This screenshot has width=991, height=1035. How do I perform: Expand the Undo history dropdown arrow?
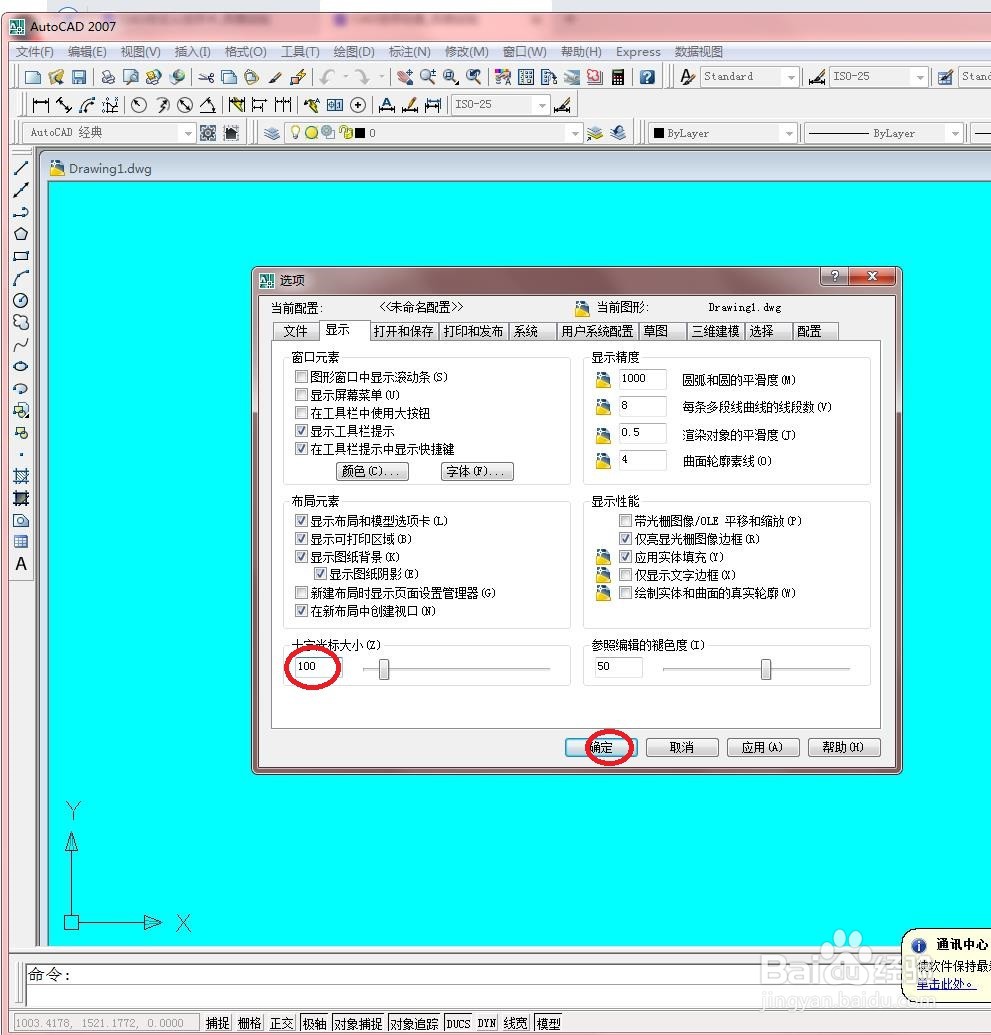345,77
